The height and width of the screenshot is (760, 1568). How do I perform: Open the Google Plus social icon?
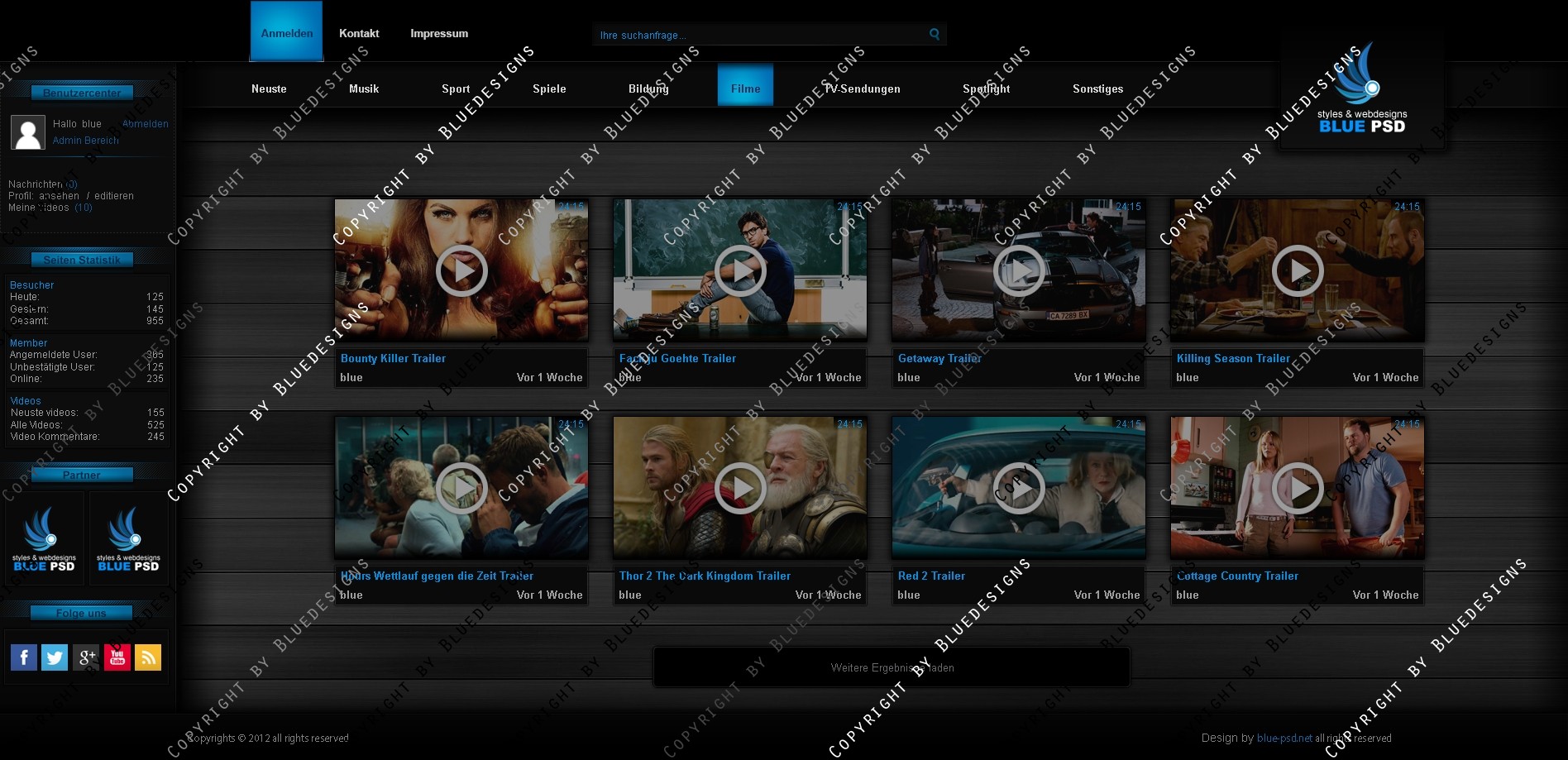click(86, 657)
